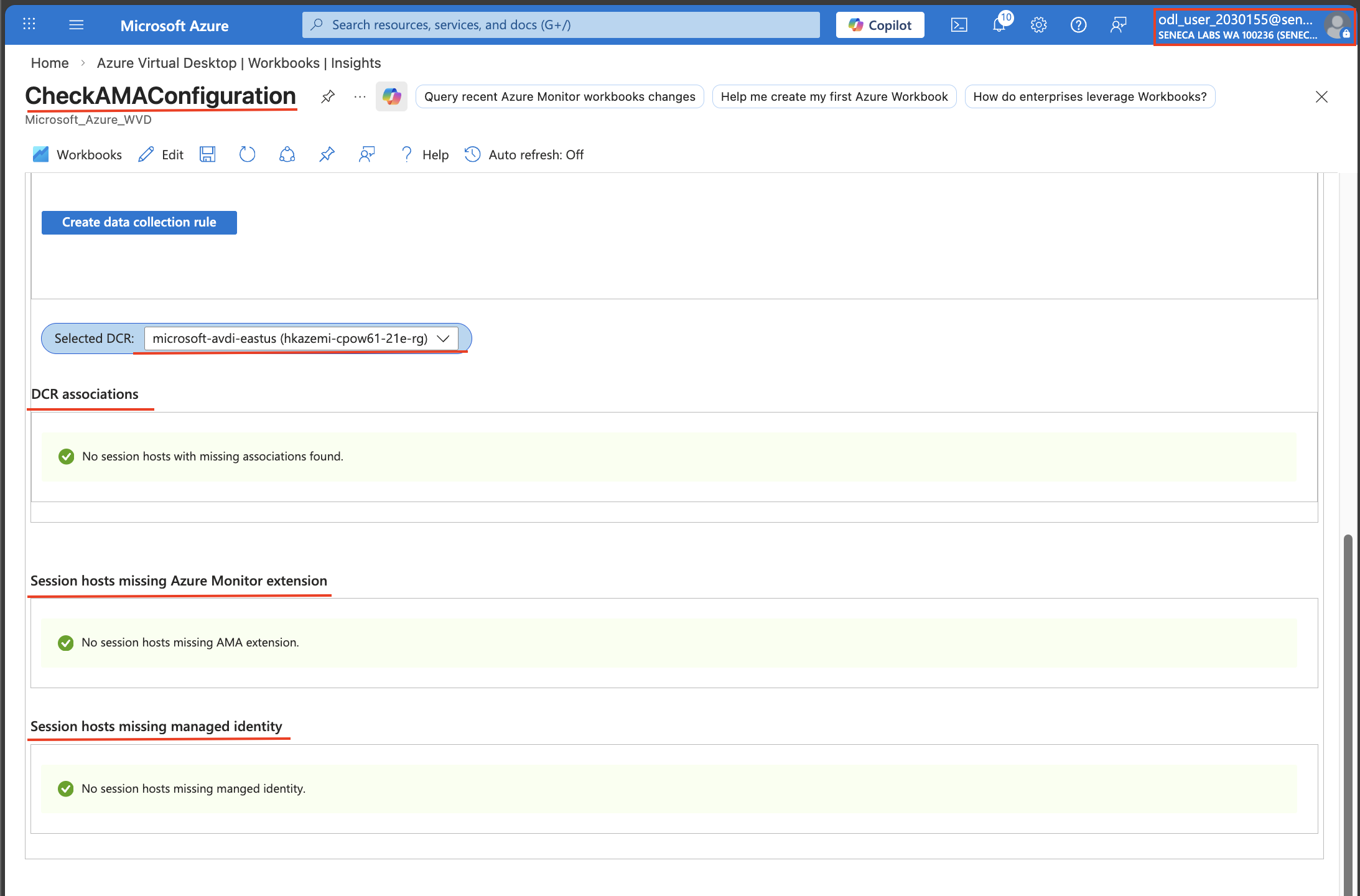Share the workbook via the toolbar icon
Screen dimensions: 1360x896
[287, 154]
